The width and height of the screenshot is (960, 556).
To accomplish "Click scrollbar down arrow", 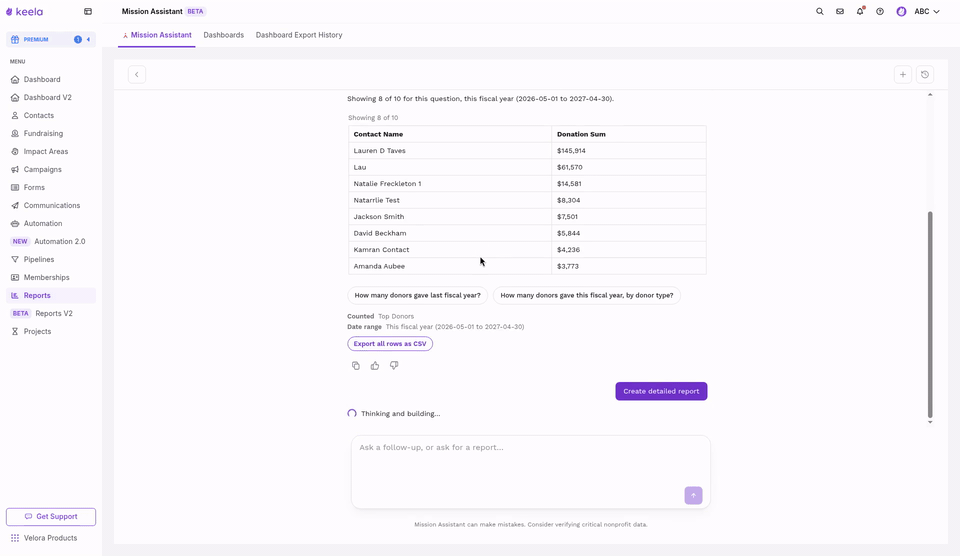I will coord(930,422).
